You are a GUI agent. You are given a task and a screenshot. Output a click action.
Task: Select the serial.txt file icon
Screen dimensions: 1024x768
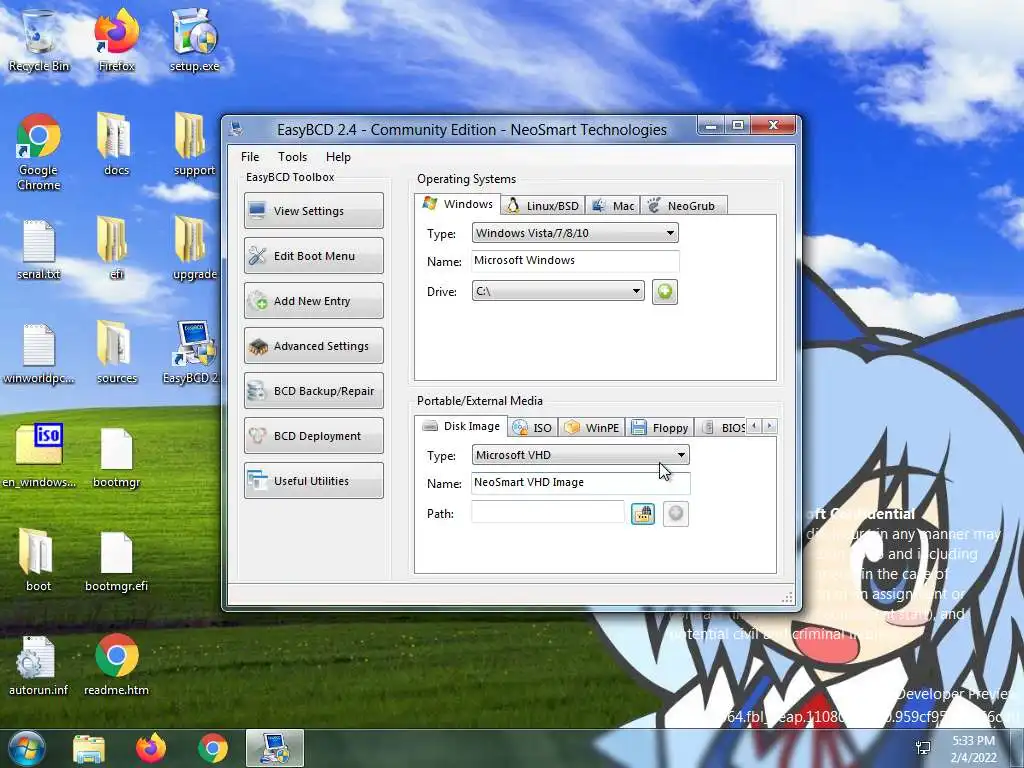point(39,249)
